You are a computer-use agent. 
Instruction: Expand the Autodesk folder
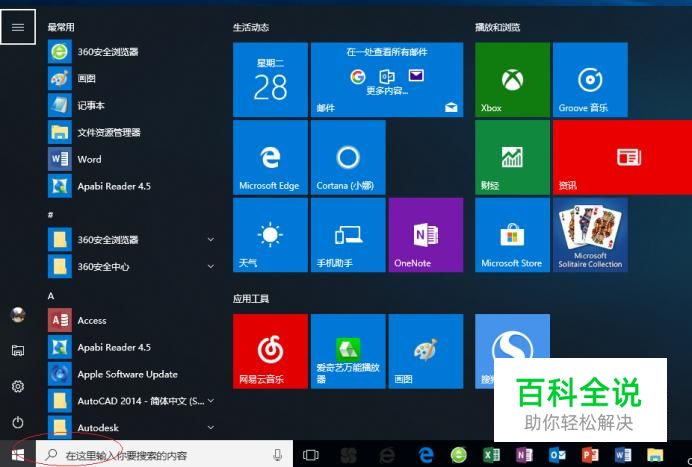point(132,427)
